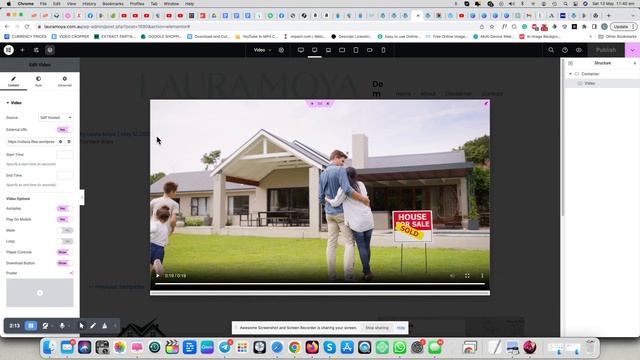The height and width of the screenshot is (360, 640).
Task: Collapse the Container tree arrow in Structure
Action: 571,74
